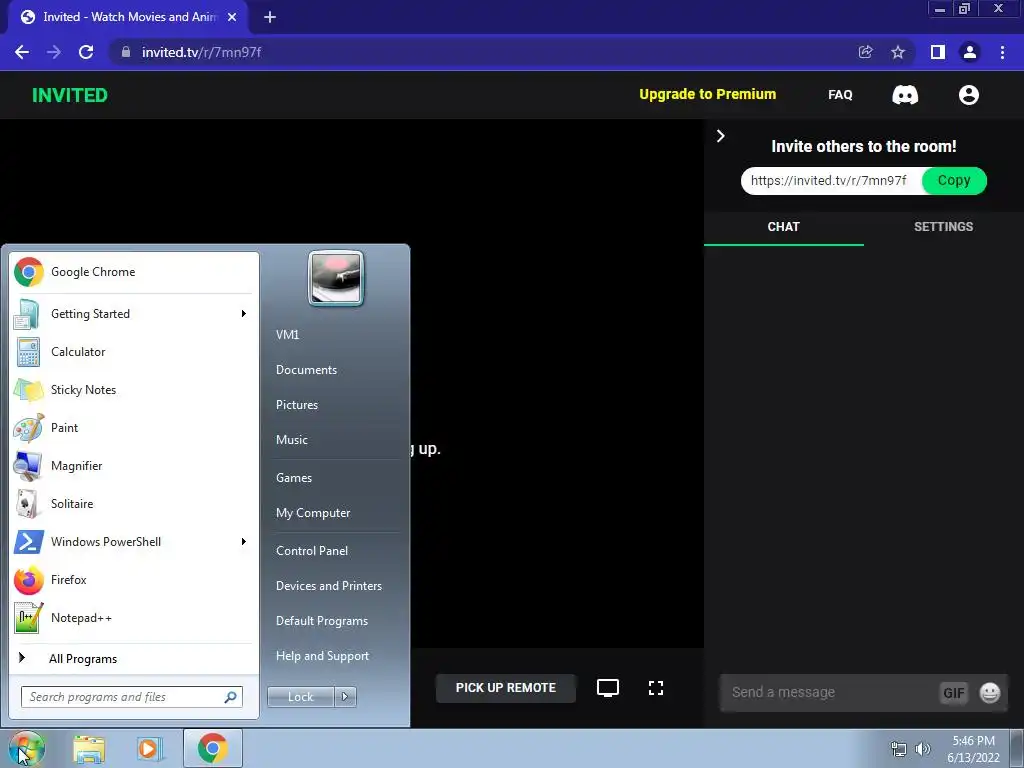The width and height of the screenshot is (1024, 768).
Task: Expand All Programs list
Action: pos(134,658)
